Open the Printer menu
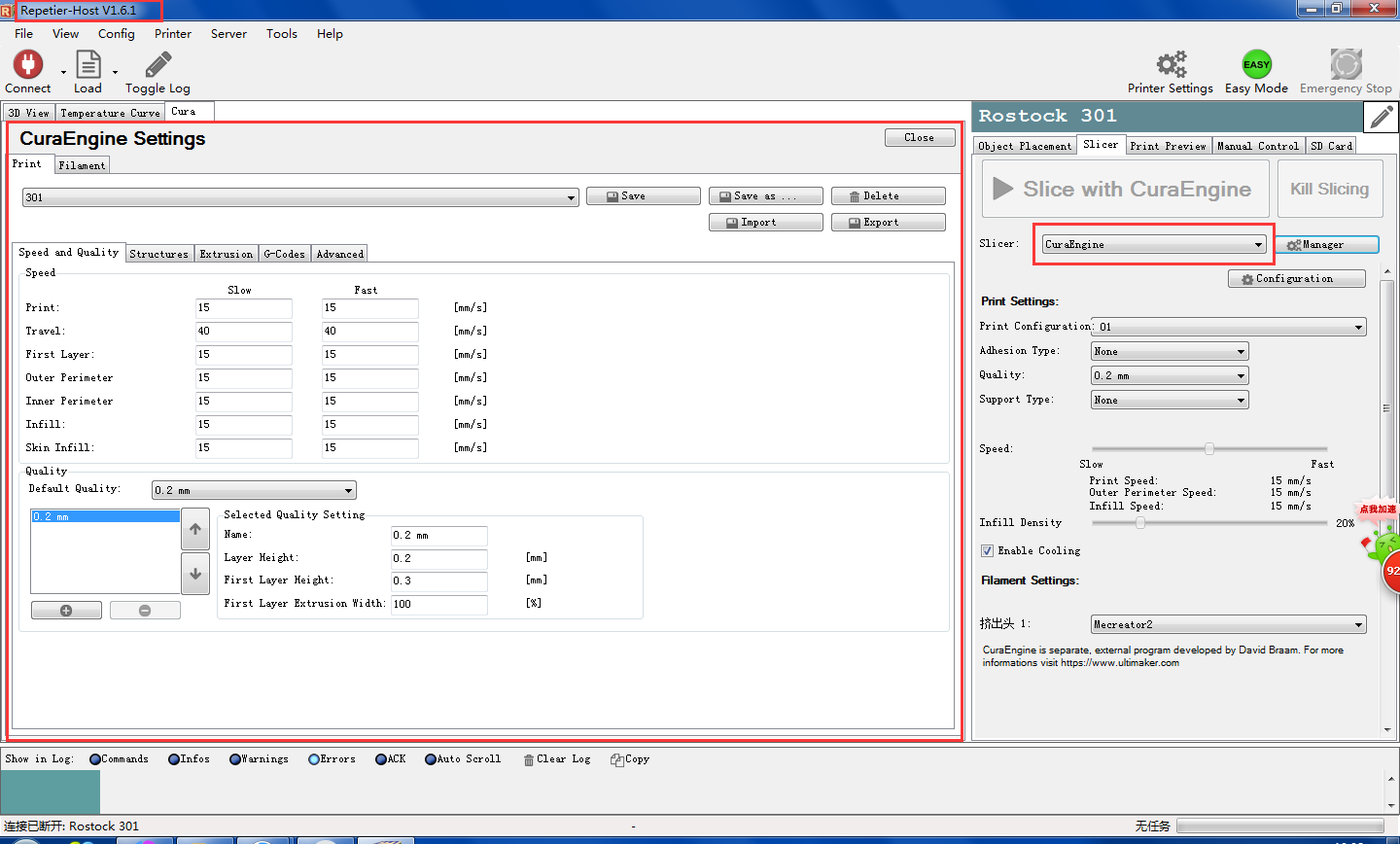 point(173,34)
